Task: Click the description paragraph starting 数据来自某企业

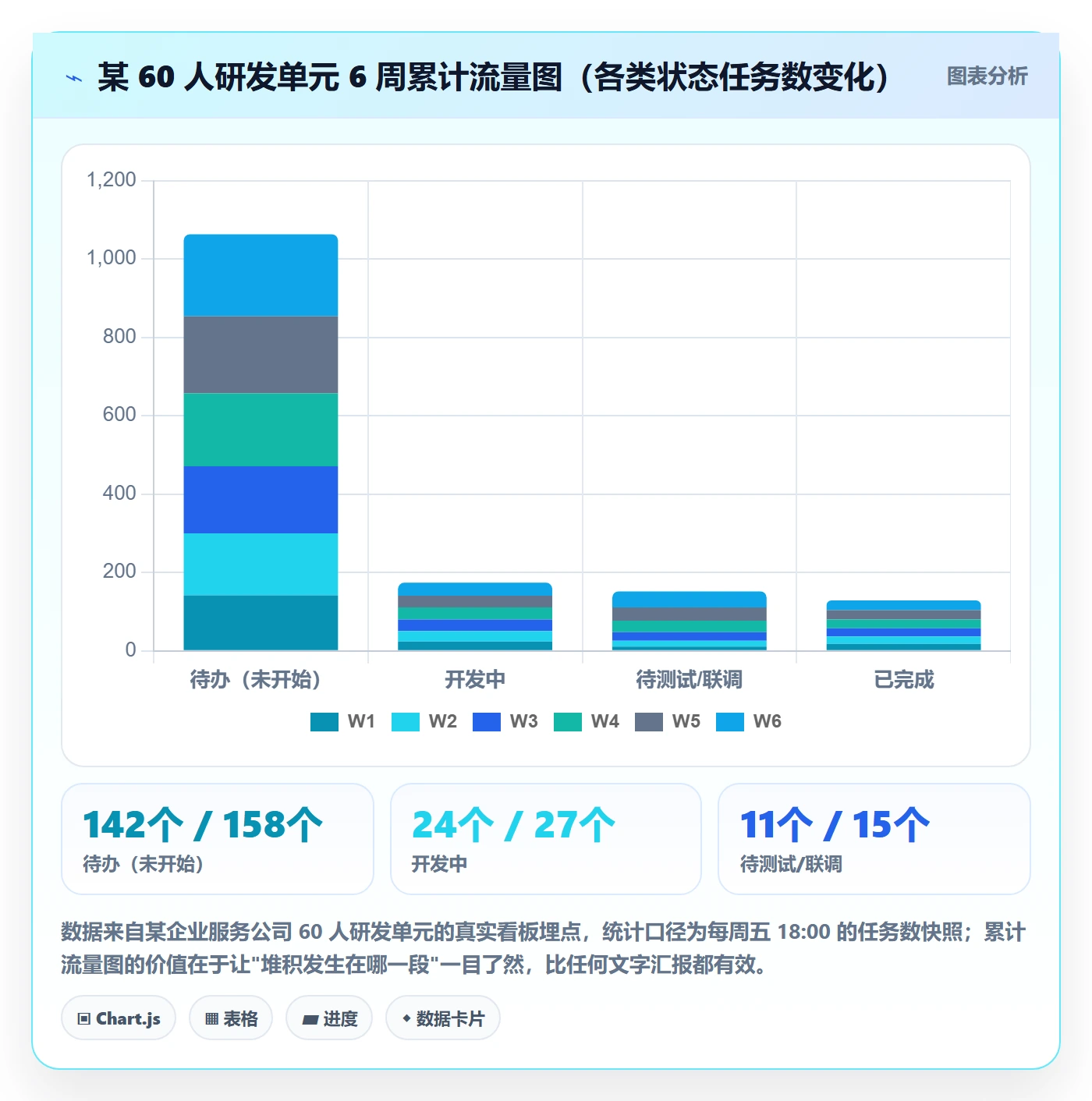Action: 544,948
